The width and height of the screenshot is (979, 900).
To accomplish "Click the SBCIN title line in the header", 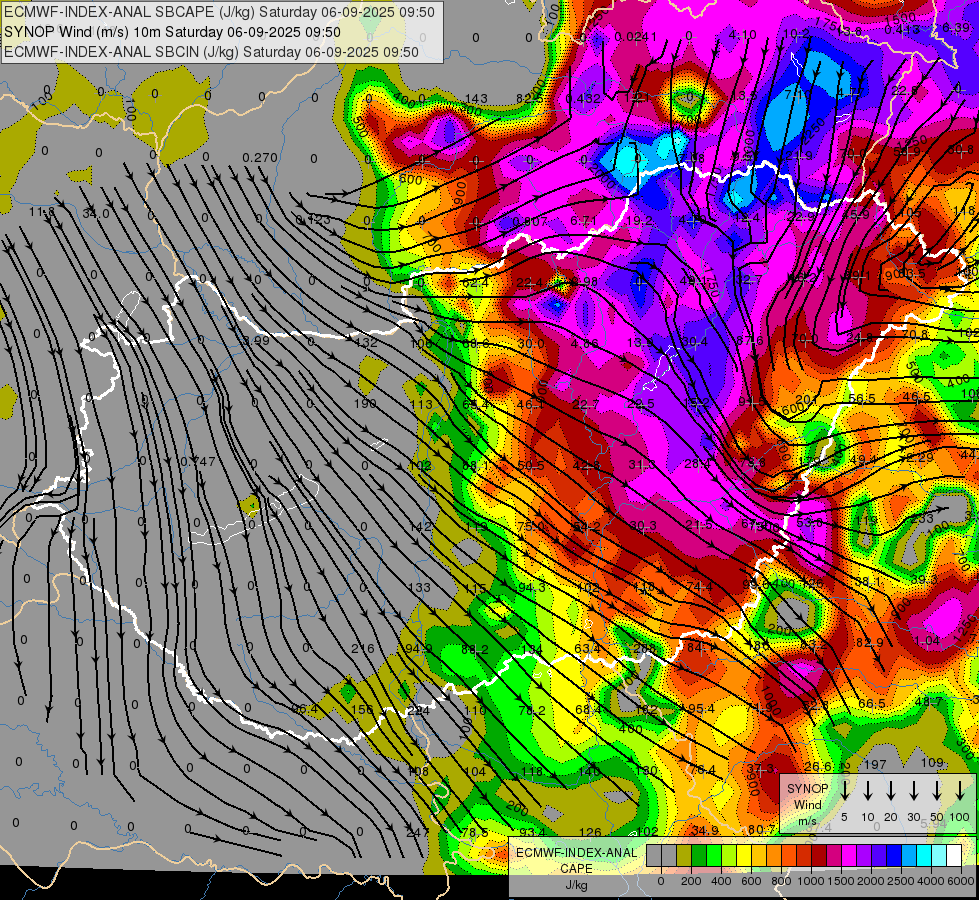I will [x=211, y=52].
